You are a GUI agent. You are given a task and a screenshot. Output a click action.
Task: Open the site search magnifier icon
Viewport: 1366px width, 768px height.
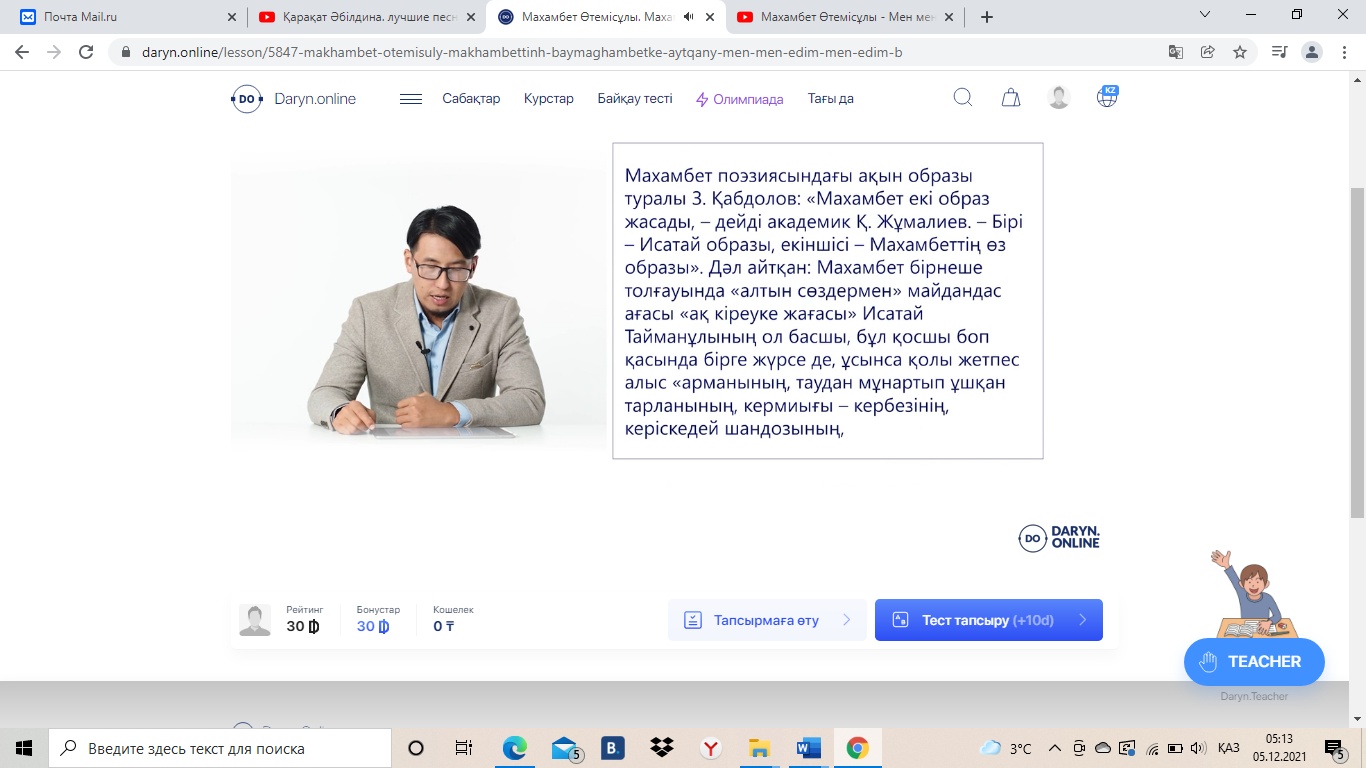pyautogui.click(x=963, y=97)
